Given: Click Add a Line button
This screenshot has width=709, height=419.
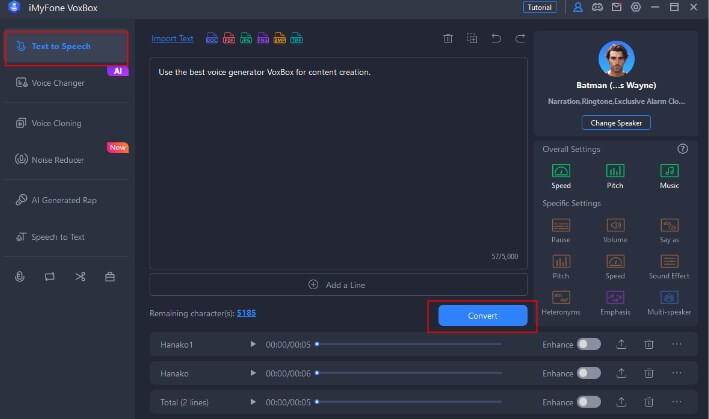Looking at the screenshot, I should coord(338,285).
